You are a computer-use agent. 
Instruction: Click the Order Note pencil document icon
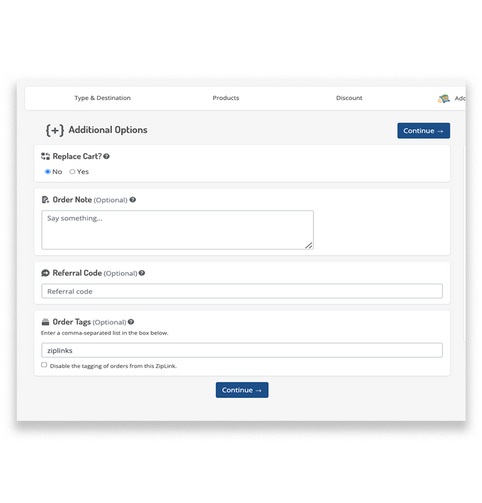click(x=45, y=200)
